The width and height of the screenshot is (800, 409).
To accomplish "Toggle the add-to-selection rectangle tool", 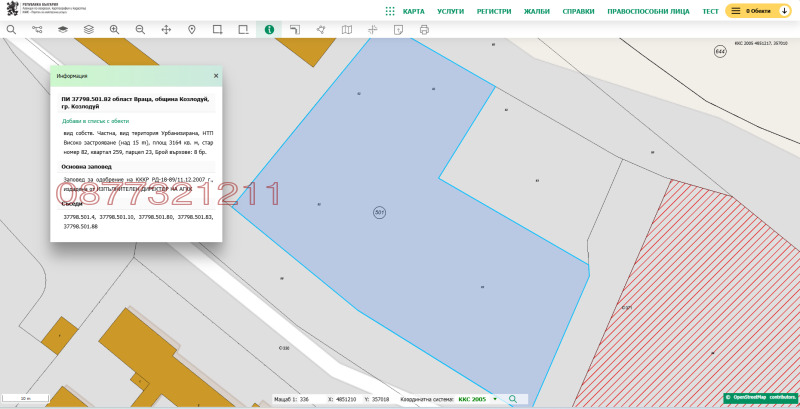I will pos(218,30).
